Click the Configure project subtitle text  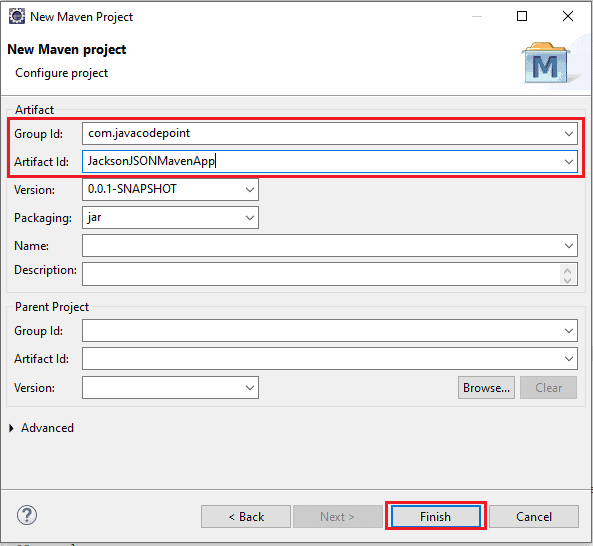pyautogui.click(x=61, y=73)
